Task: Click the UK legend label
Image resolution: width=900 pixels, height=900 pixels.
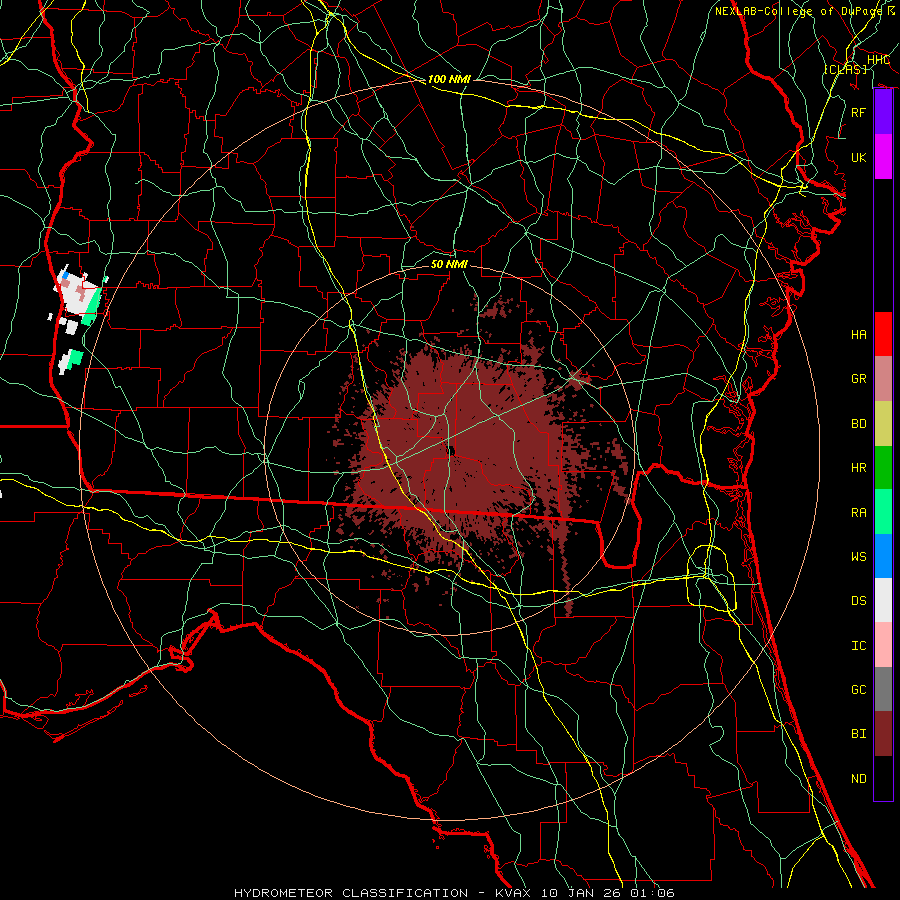Action: point(858,157)
